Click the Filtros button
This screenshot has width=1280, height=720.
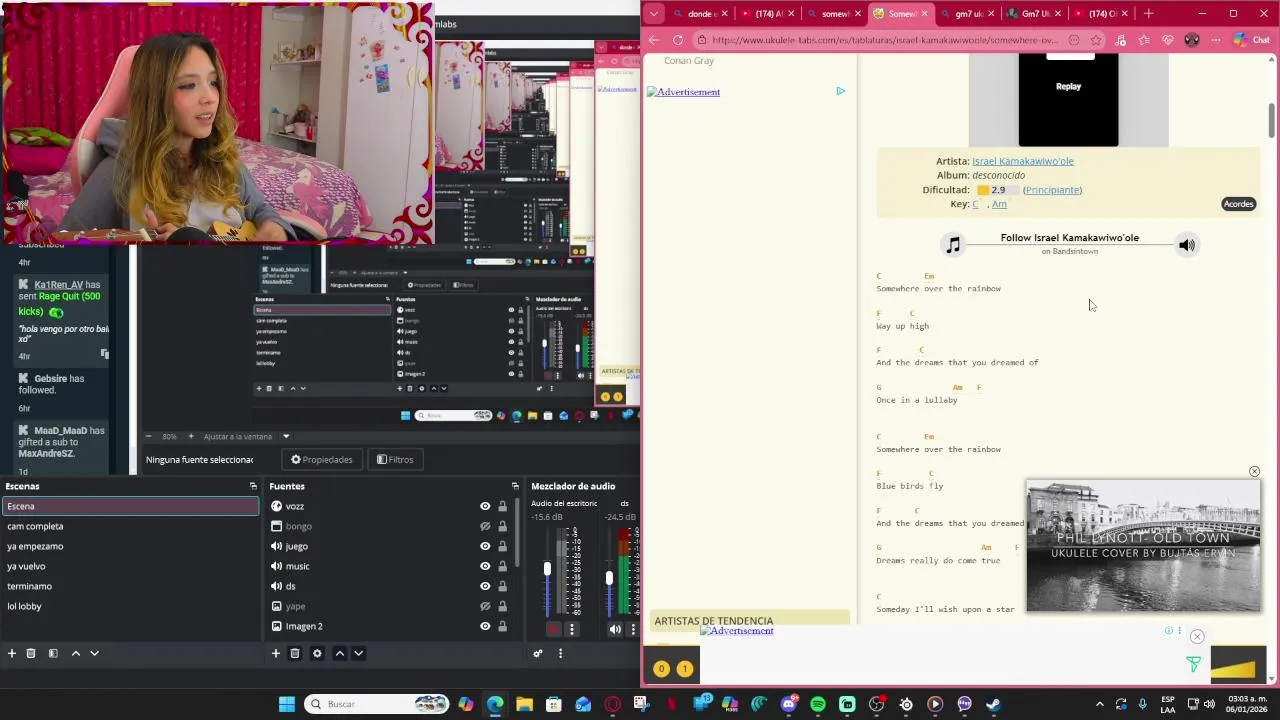coord(395,460)
